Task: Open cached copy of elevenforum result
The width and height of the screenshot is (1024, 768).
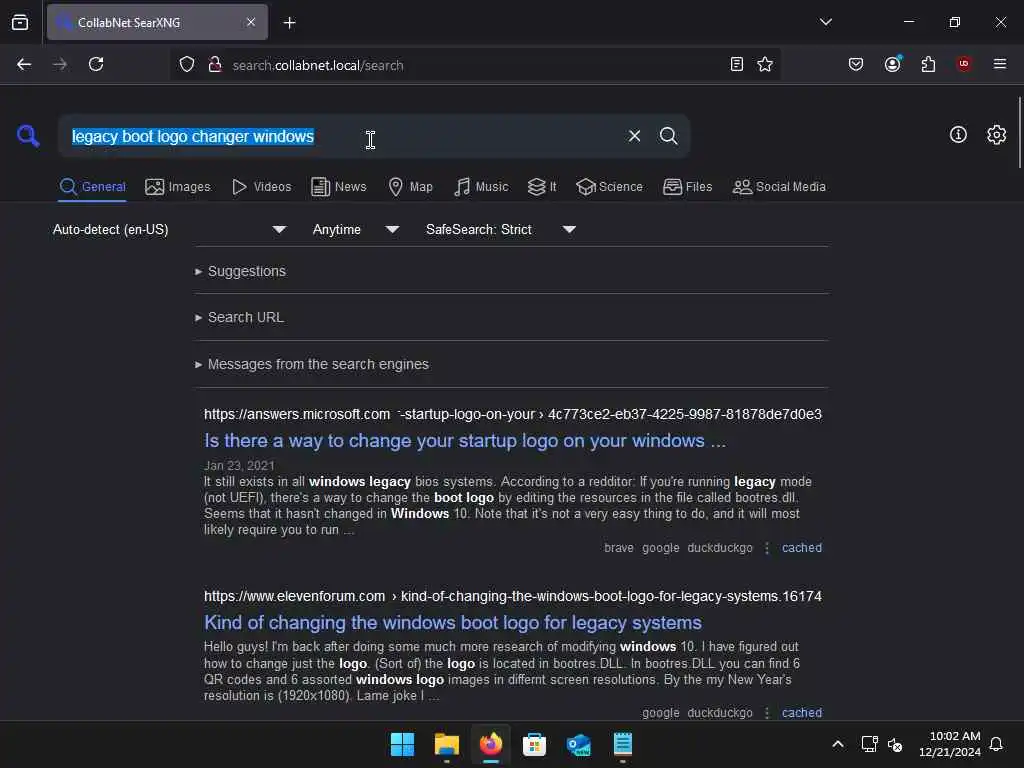Action: [802, 712]
